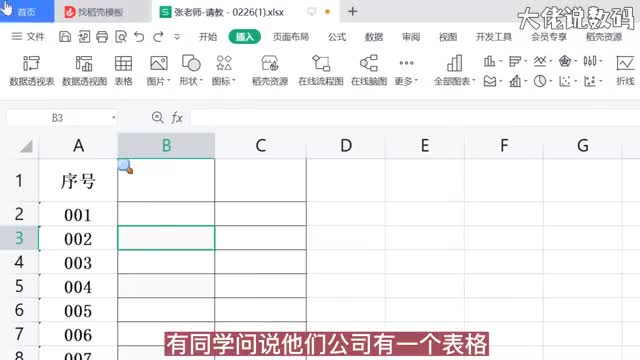The image size is (640, 360).
Task: Click the Name Box showing B3
Action: point(57,118)
